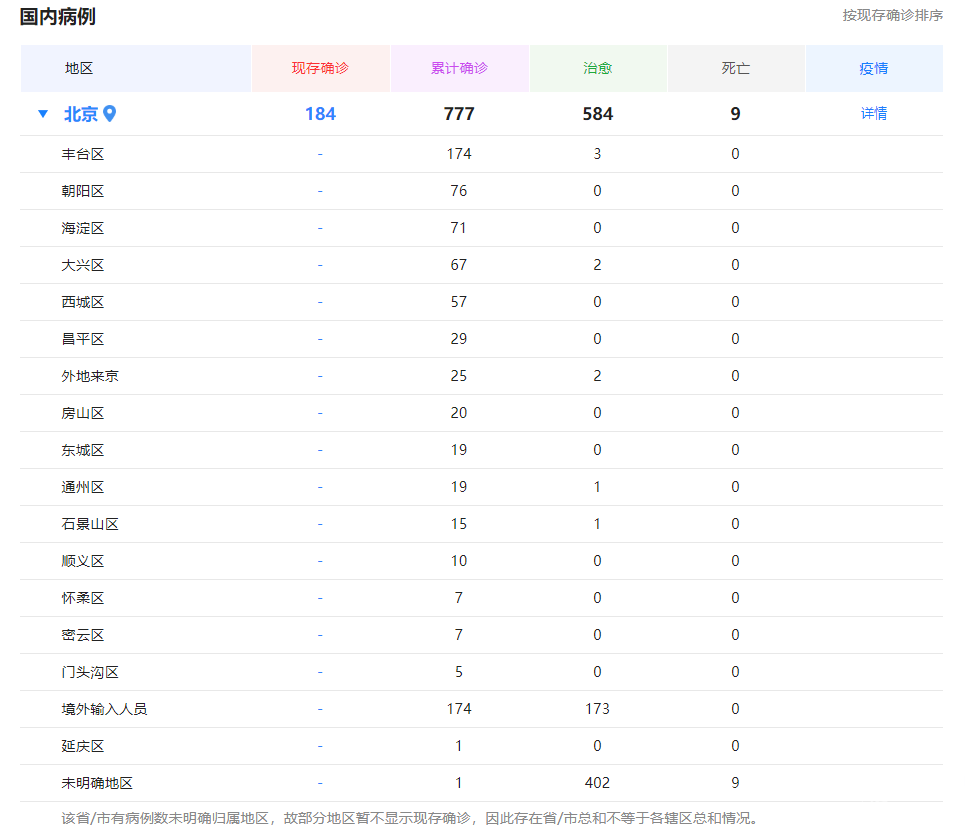Click the 外地来京 row label
This screenshot has width=965, height=831.
(x=90, y=376)
